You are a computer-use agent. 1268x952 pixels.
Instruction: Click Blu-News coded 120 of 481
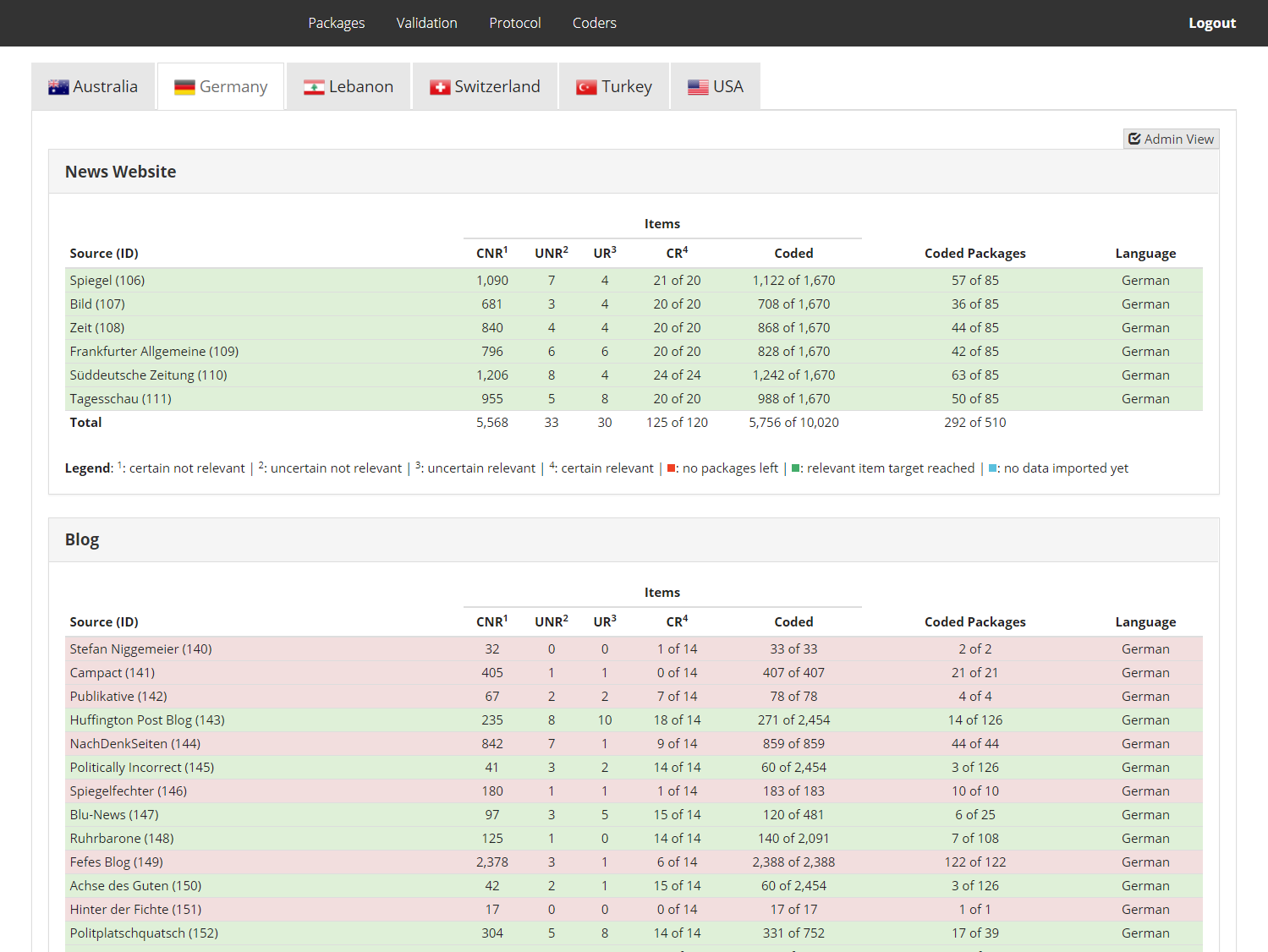(x=793, y=814)
